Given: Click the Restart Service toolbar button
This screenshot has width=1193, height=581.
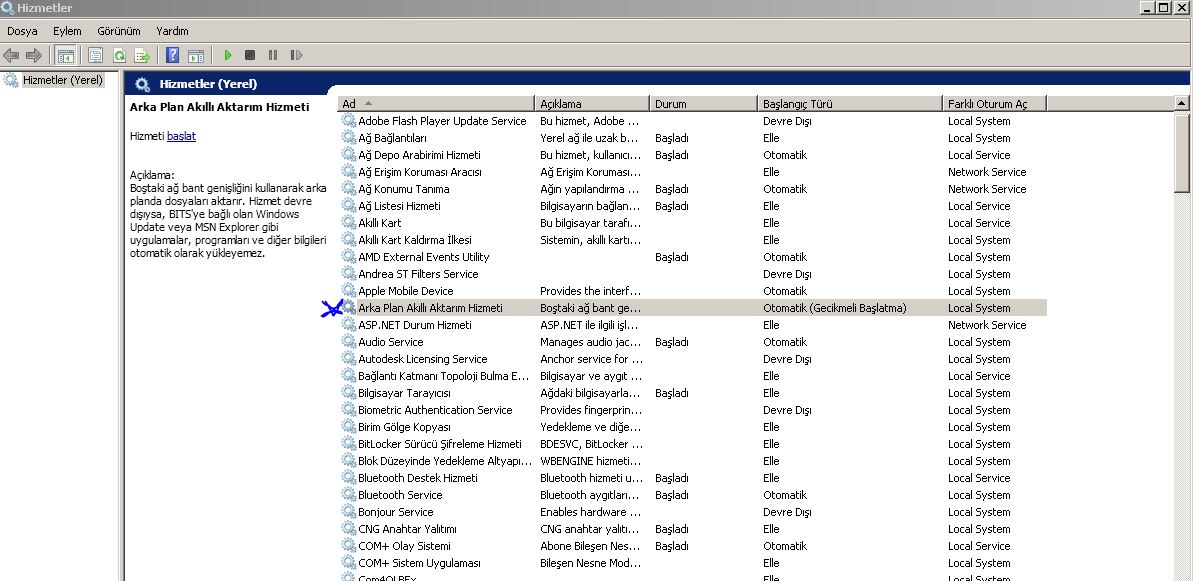Looking at the screenshot, I should (296, 55).
